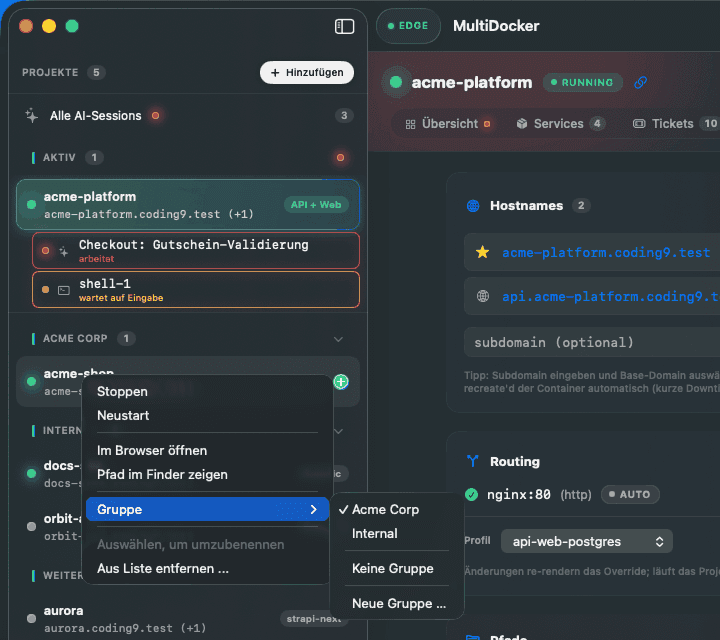The image size is (720, 640).
Task: Switch to the Services tab
Action: [560, 124]
